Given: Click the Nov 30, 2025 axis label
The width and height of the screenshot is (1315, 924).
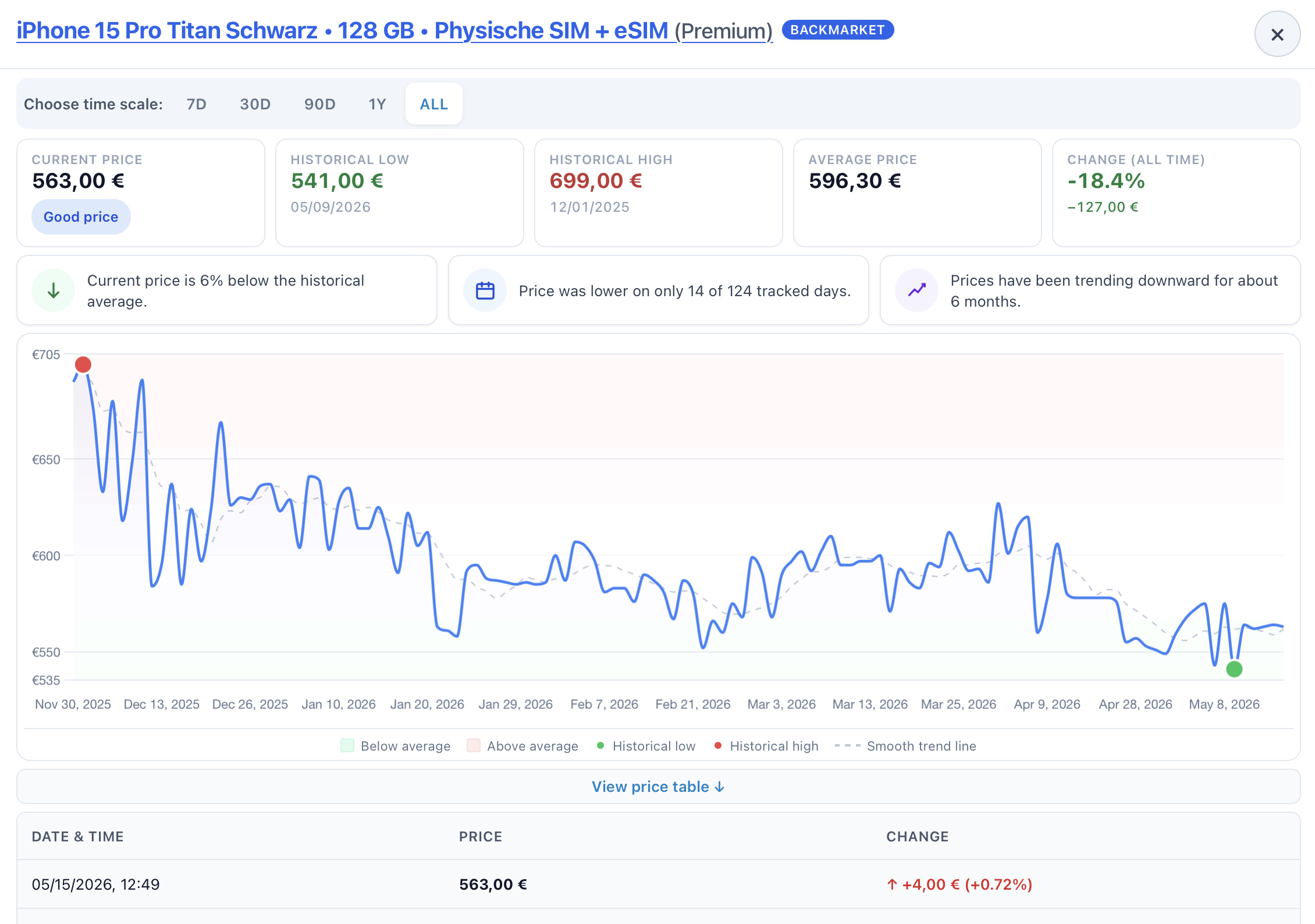Looking at the screenshot, I should point(73,704).
